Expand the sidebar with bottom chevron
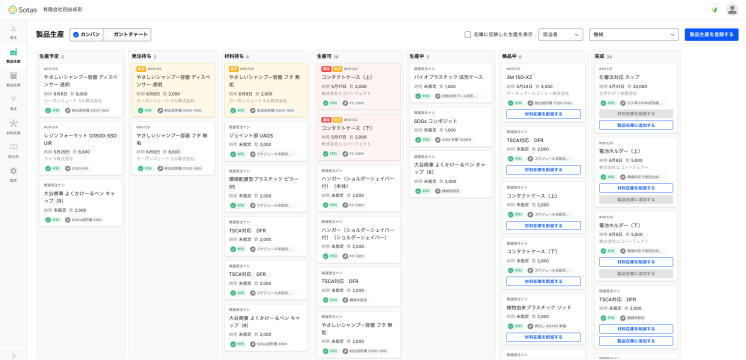This screenshot has height=360, width=746. coord(13,356)
